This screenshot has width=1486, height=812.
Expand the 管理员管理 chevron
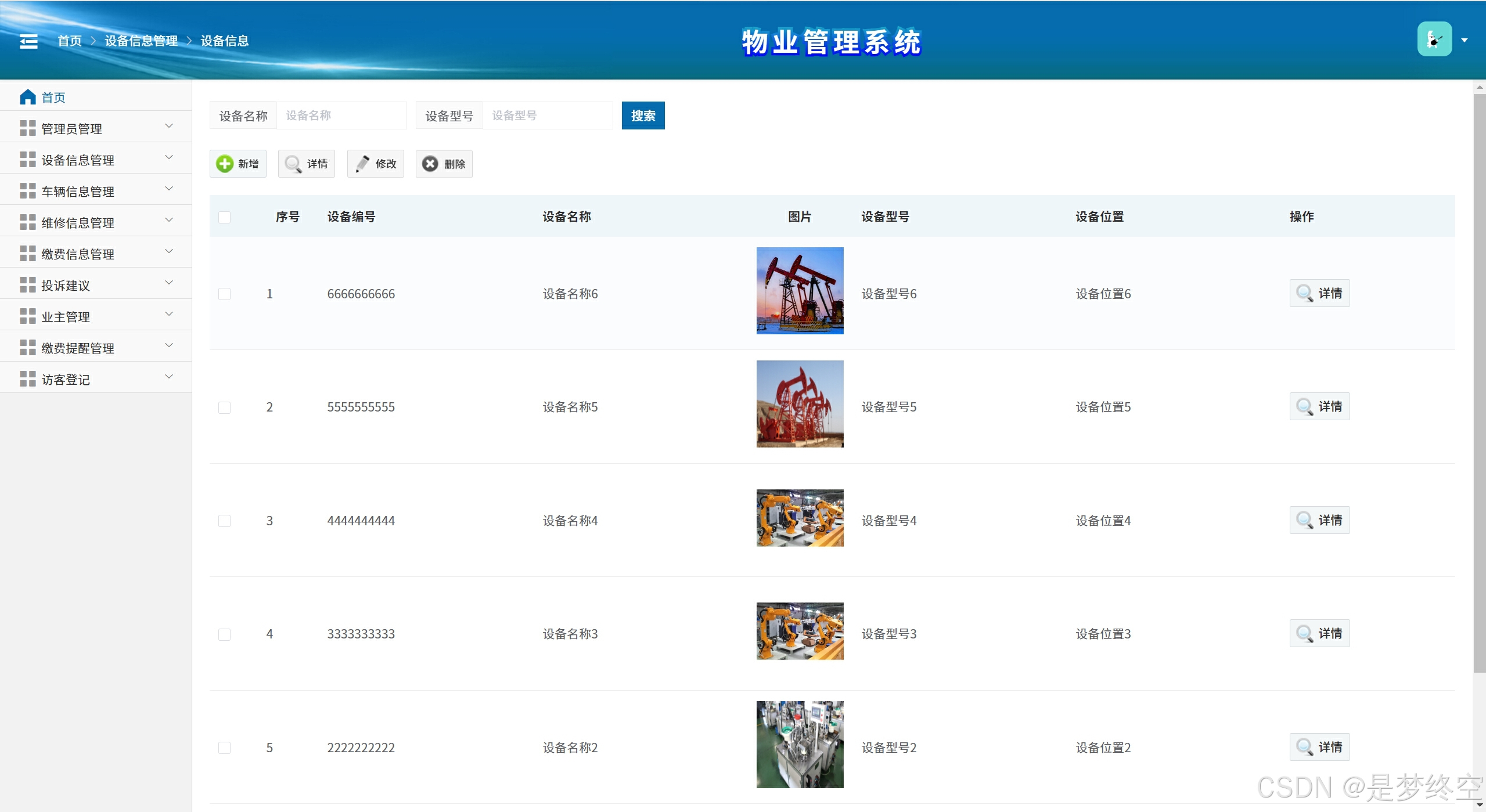[x=169, y=126]
